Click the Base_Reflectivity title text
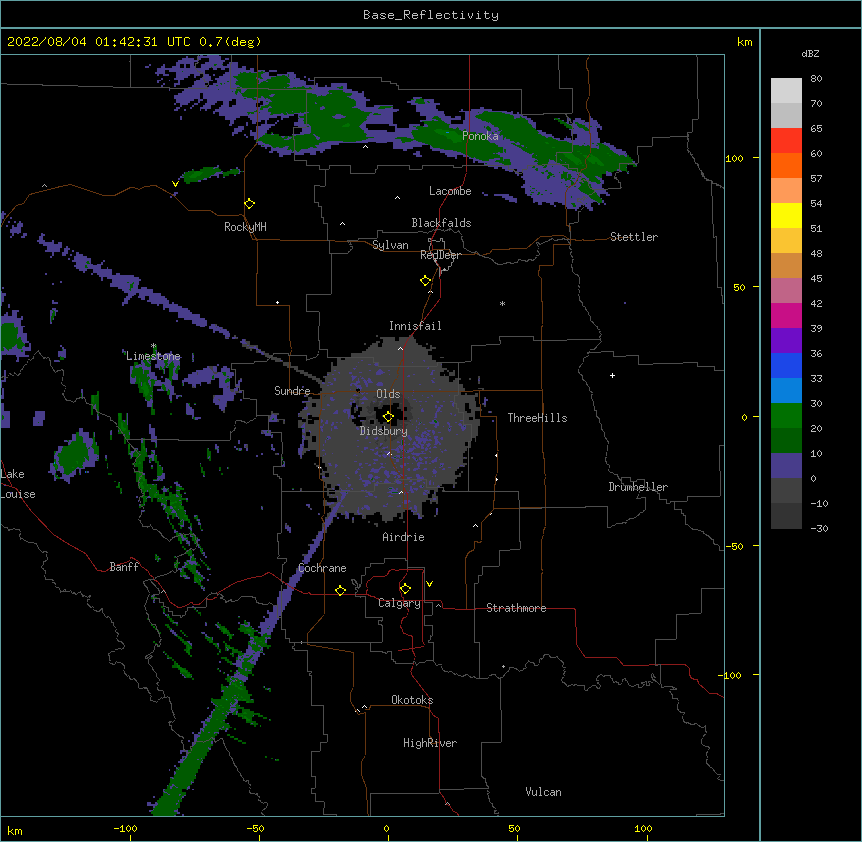The height and width of the screenshot is (842, 862). click(x=431, y=15)
